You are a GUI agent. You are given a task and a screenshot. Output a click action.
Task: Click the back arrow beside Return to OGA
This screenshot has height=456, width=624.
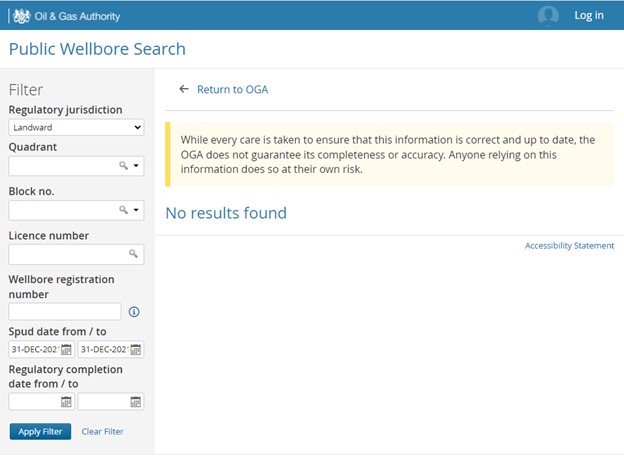183,89
